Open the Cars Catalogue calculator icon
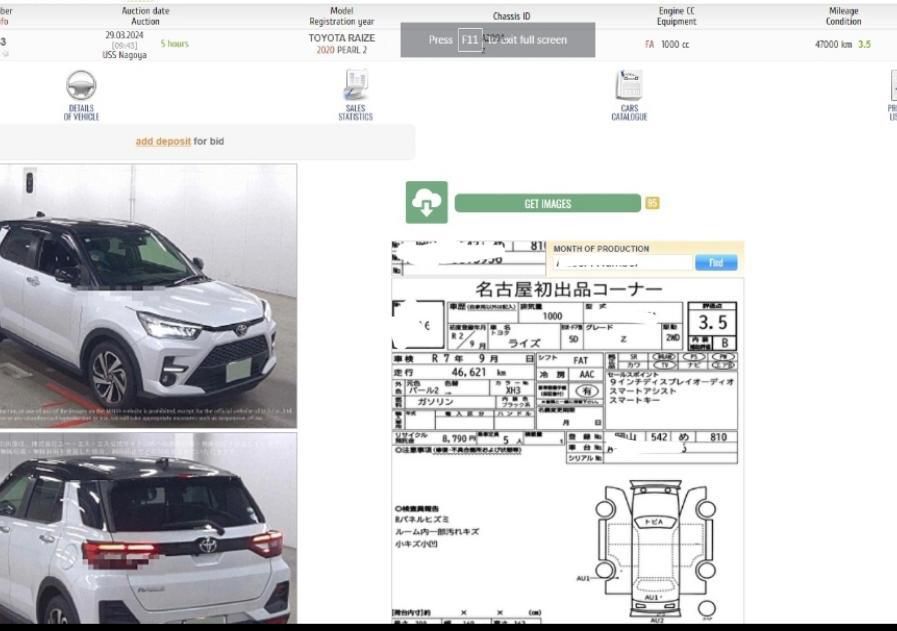This screenshot has width=897, height=631. click(629, 85)
